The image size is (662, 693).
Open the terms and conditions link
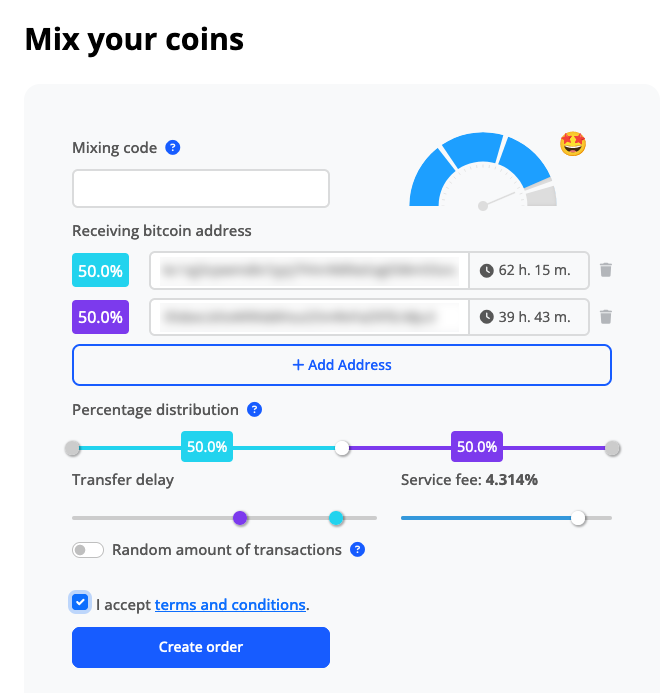pyautogui.click(x=230, y=605)
